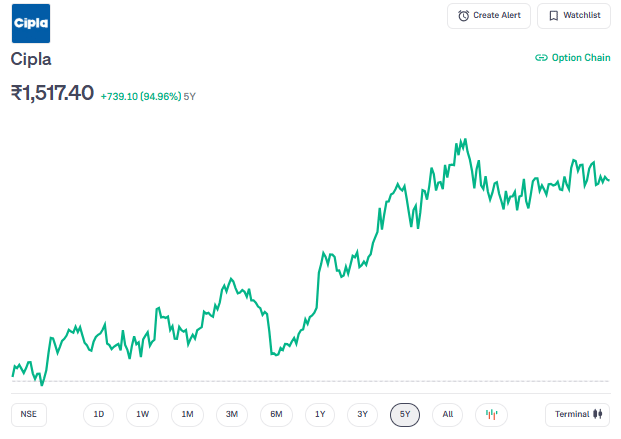621x439 pixels.
Task: Select the 1W time range
Action: [x=142, y=414]
